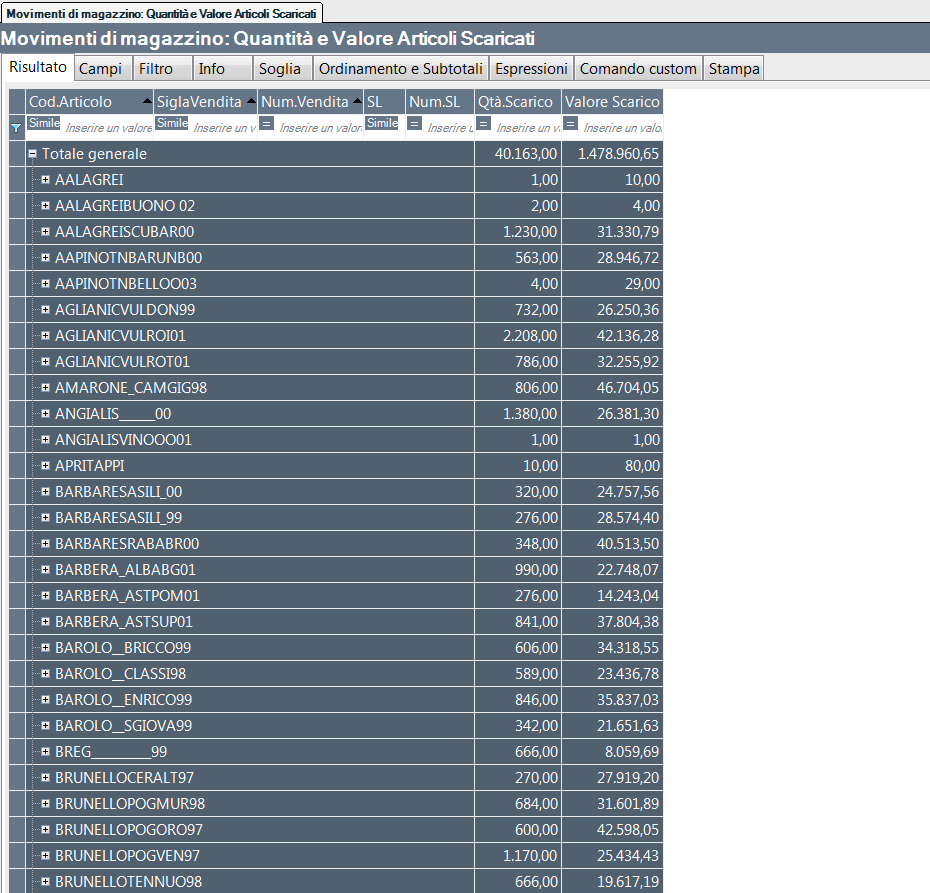This screenshot has width=930, height=893.
Task: Click the equals operator under Qtà.Scarico
Action: tap(483, 123)
